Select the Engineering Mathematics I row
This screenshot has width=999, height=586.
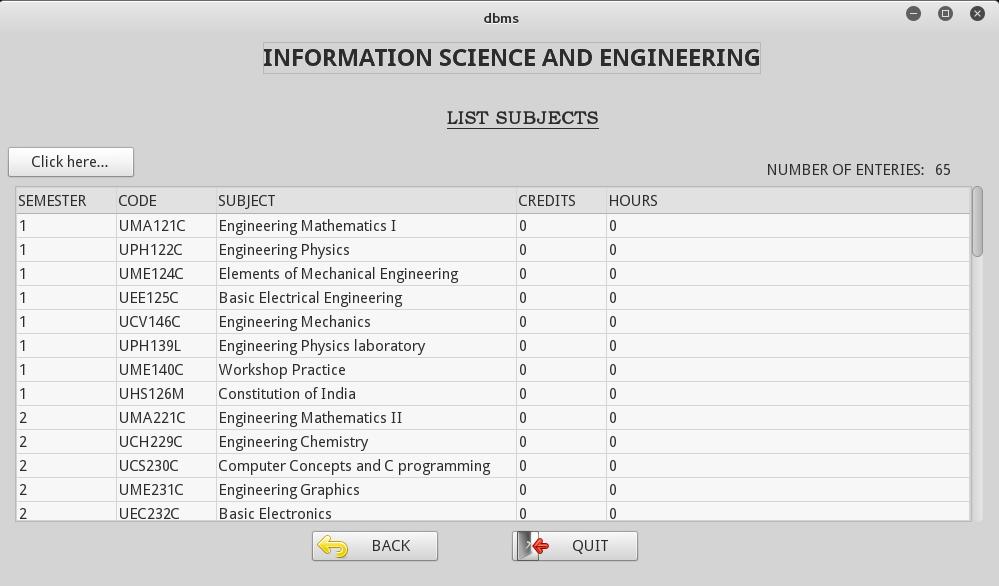[x=492, y=225]
